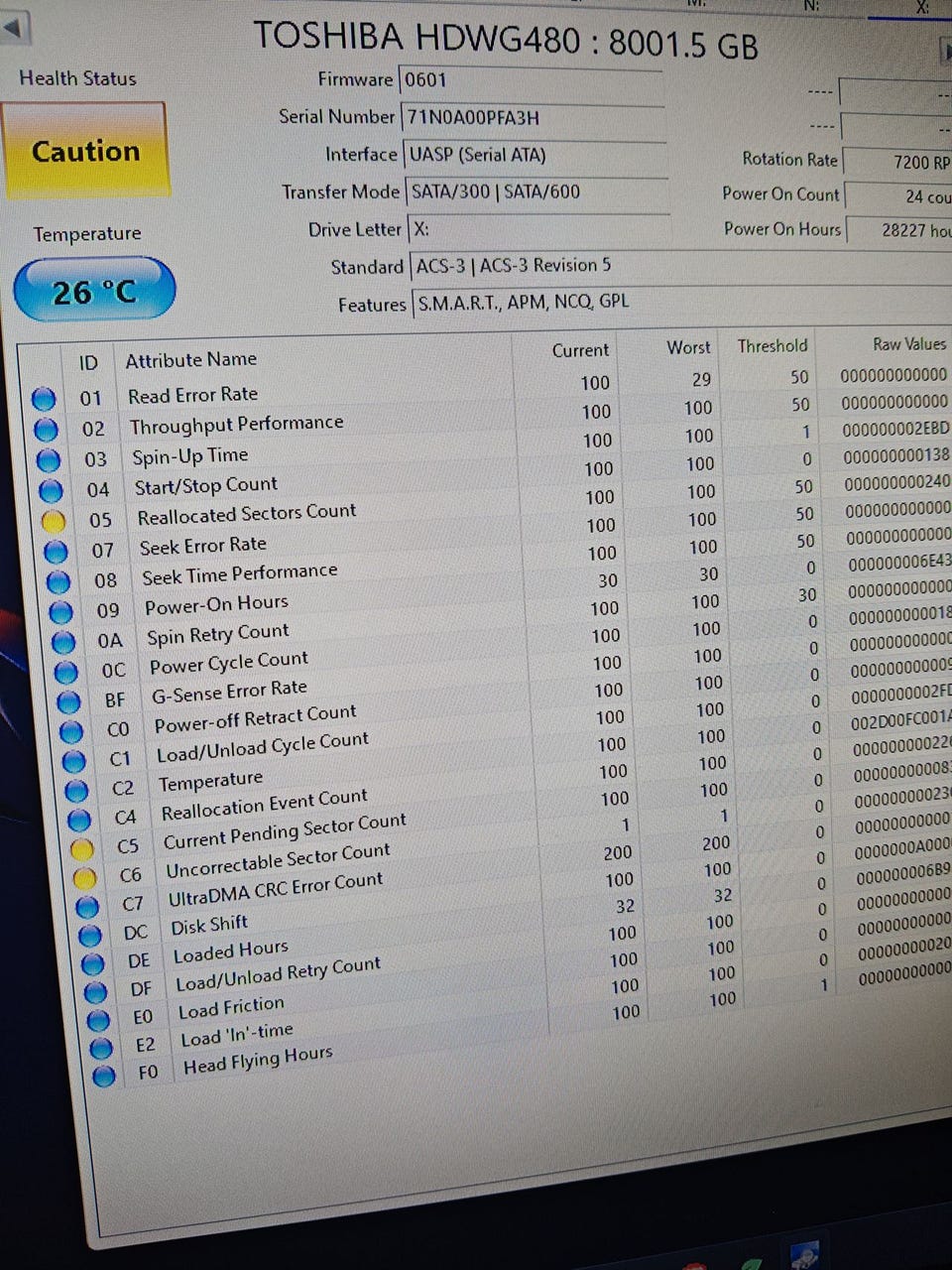This screenshot has width=952, height=1270.
Task: Click worst value 29 for Read Error Rate
Action: click(701, 379)
